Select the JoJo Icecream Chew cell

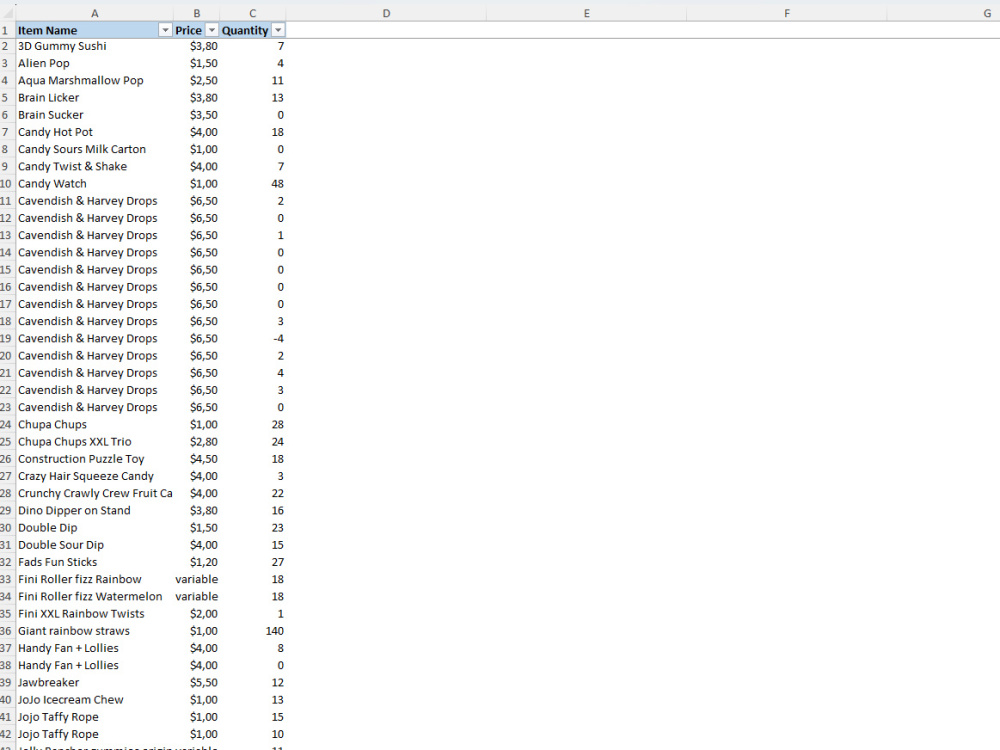94,700
